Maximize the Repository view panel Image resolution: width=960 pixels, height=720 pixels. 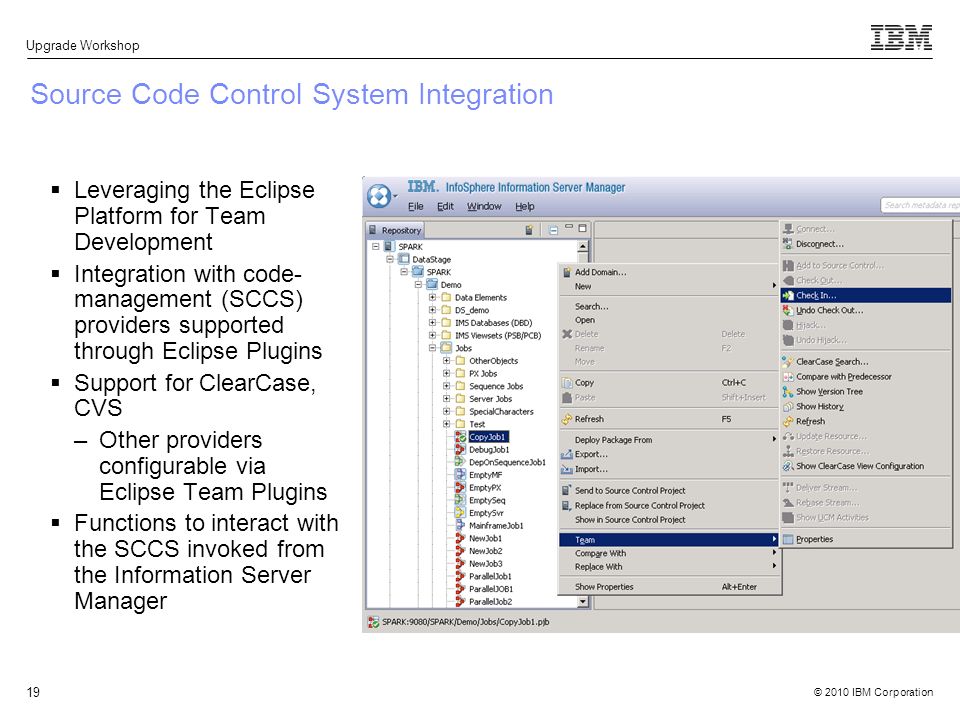[583, 228]
